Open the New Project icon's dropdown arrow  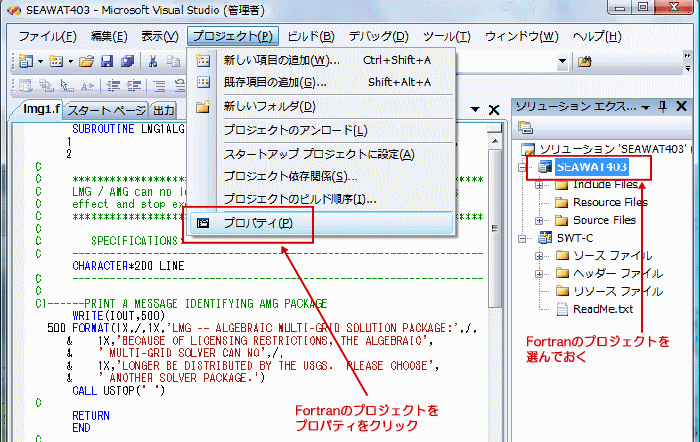tap(40, 62)
